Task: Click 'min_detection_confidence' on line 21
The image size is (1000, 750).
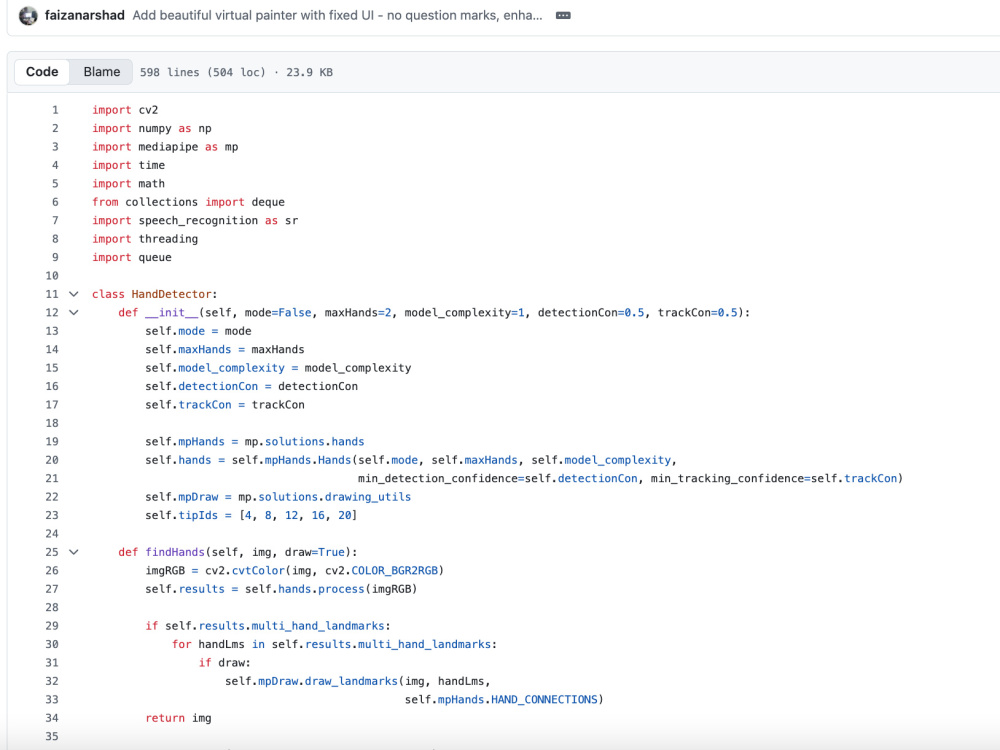Action: [438, 478]
